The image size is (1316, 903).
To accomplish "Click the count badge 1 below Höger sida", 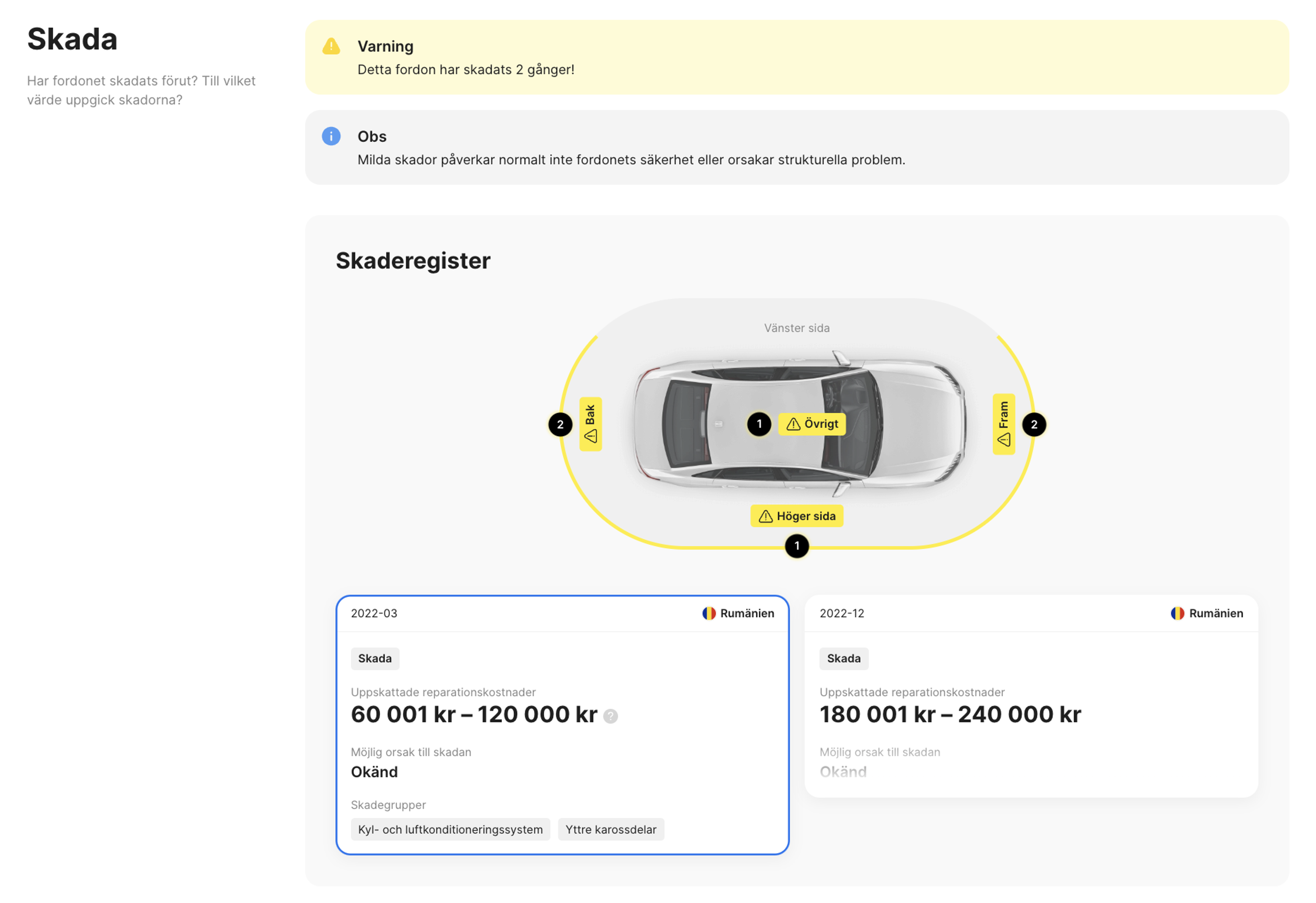I will coord(797,546).
